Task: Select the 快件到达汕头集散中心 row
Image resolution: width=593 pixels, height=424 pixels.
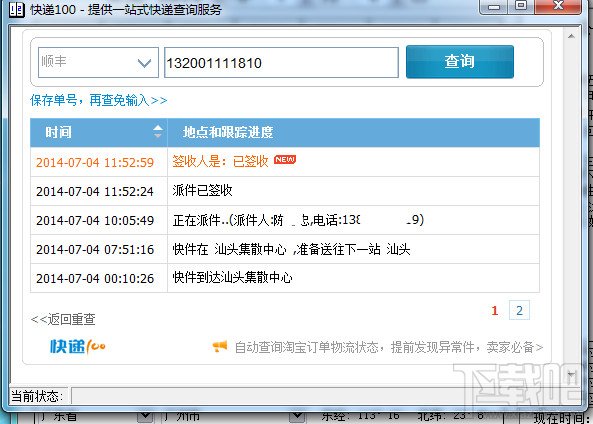Action: pyautogui.click(x=285, y=278)
